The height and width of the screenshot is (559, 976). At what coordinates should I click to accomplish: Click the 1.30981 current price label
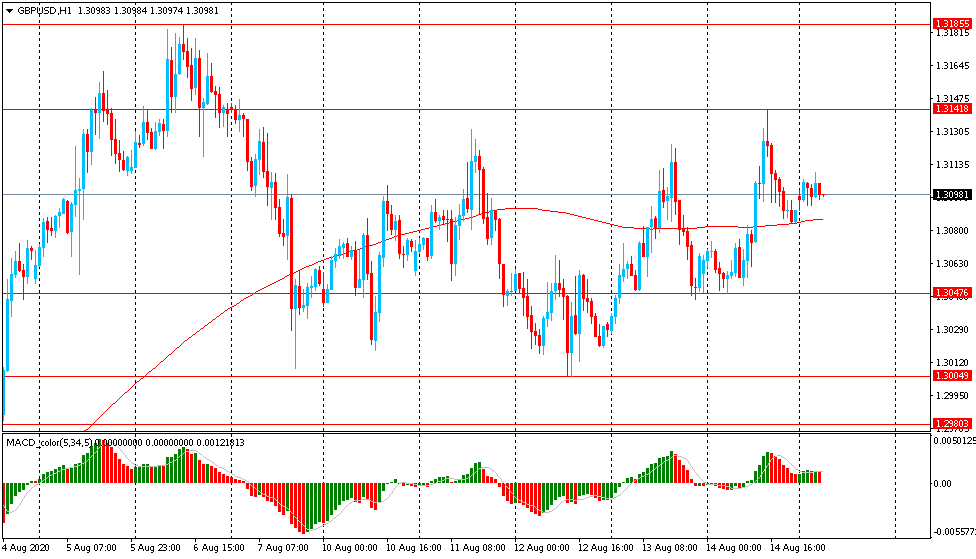[x=951, y=195]
